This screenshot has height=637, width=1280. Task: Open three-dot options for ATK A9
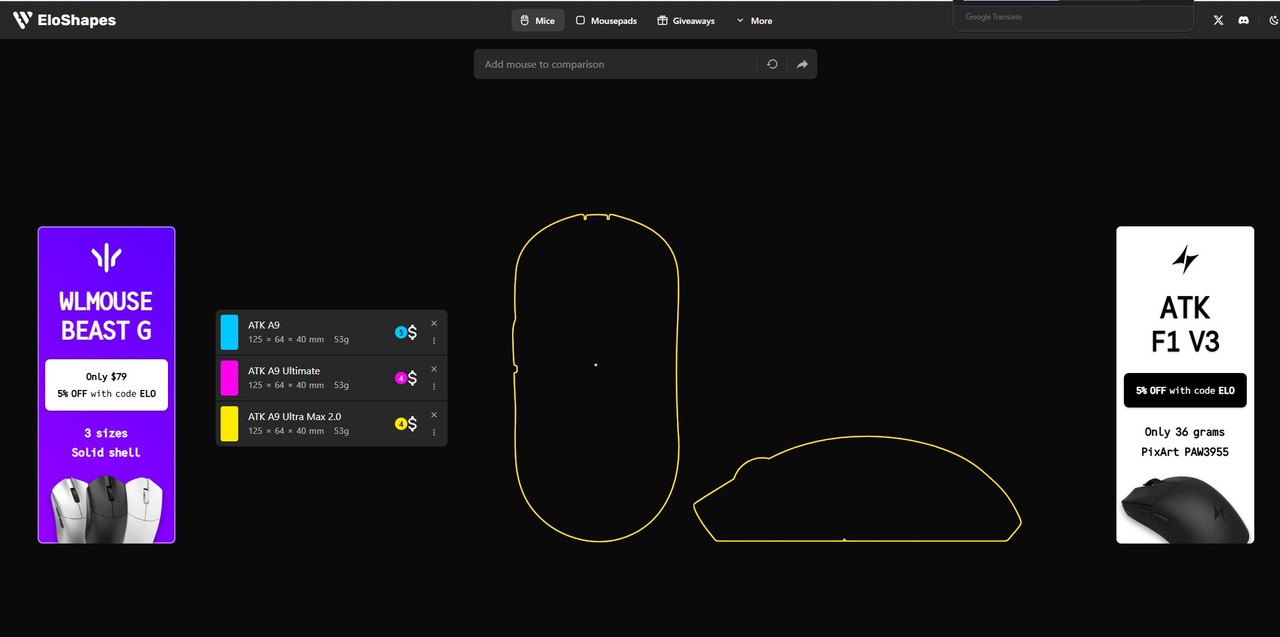tap(434, 341)
